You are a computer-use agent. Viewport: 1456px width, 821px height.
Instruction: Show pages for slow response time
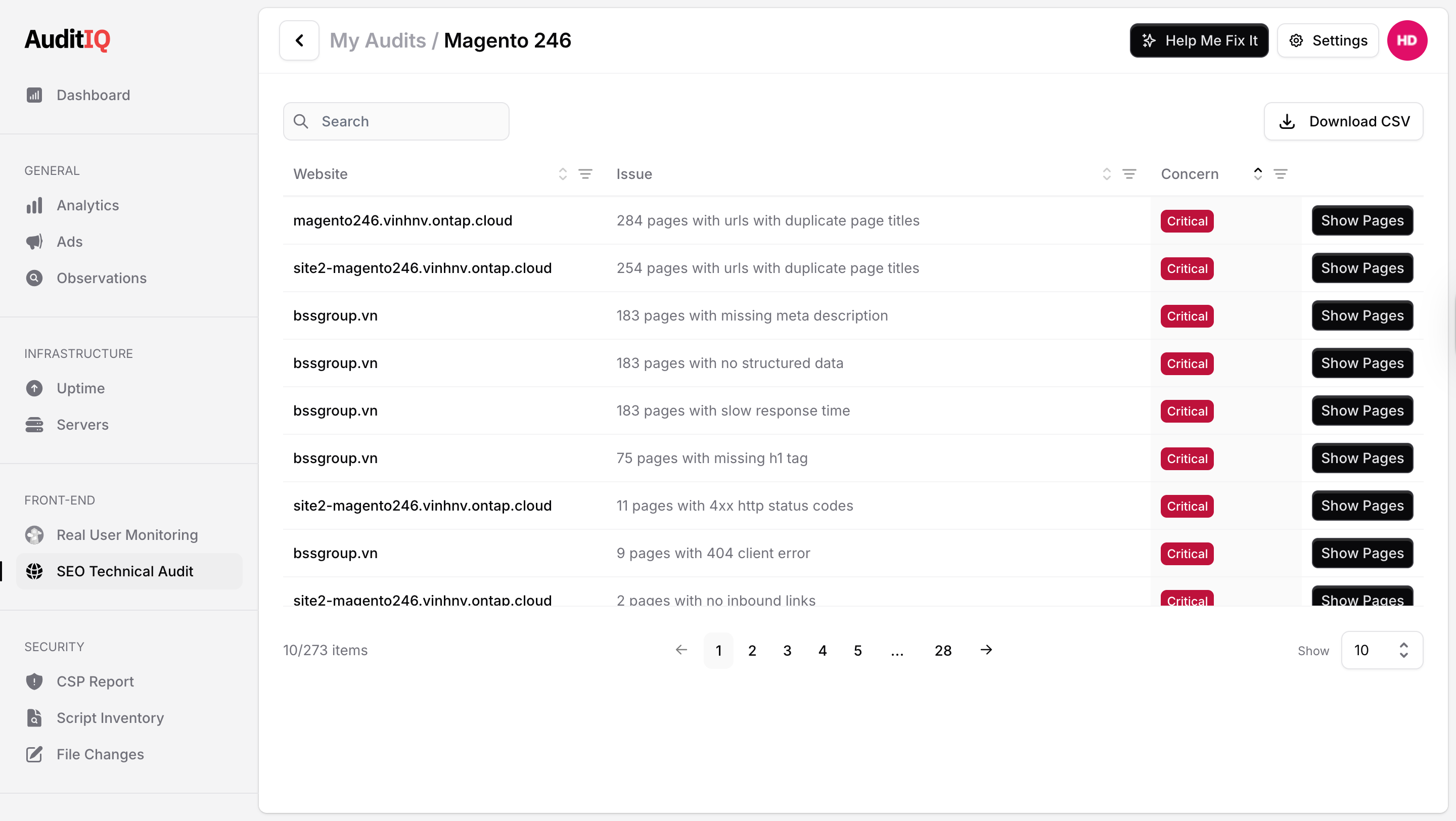click(1362, 411)
